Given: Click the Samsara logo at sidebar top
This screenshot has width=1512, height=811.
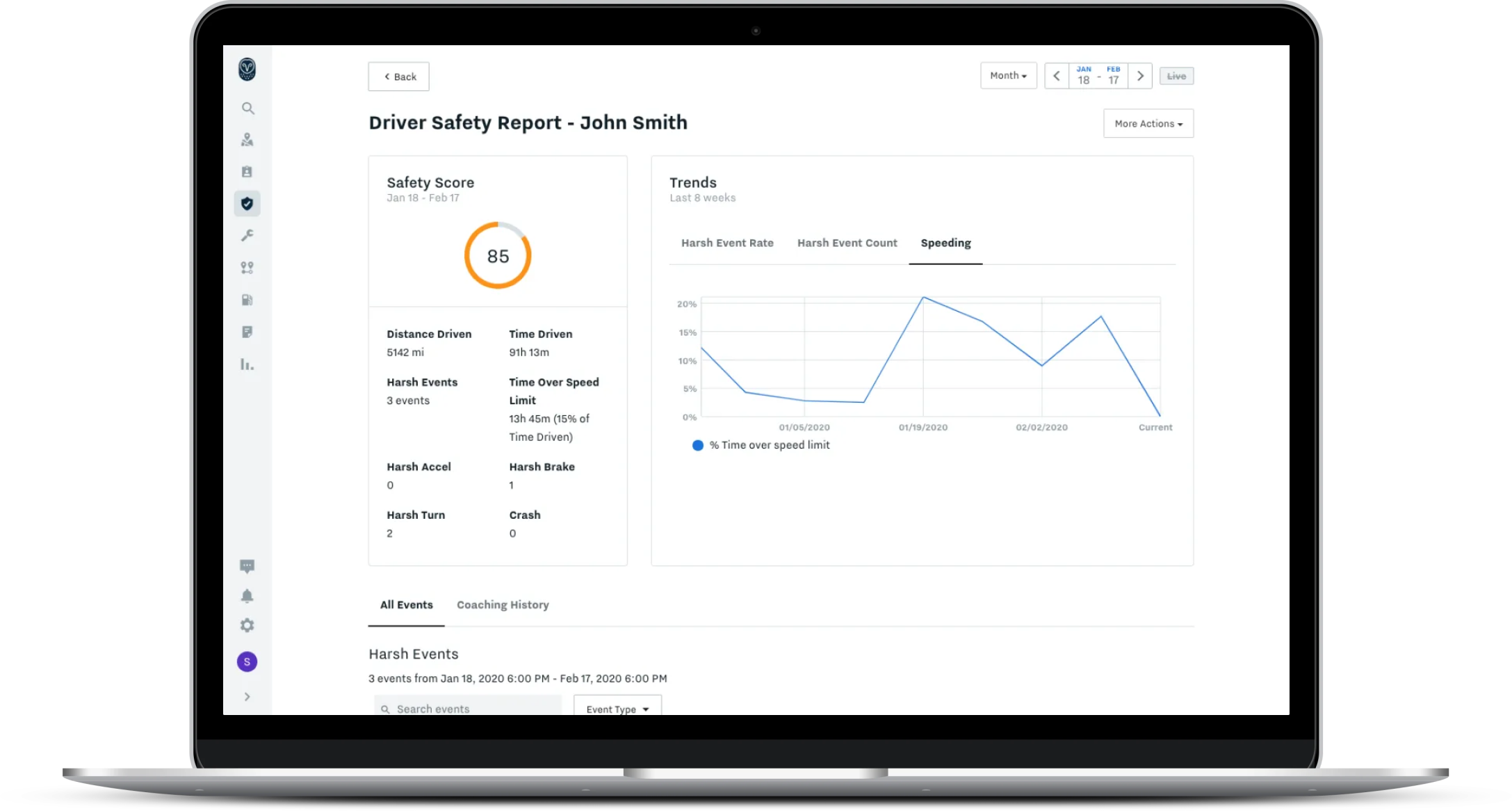Looking at the screenshot, I should coord(248,70).
